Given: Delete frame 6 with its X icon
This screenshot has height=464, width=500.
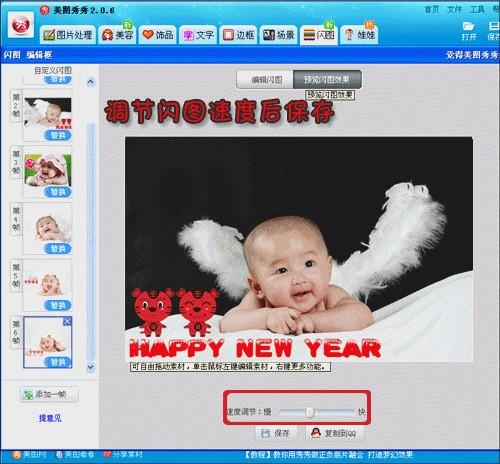Looking at the screenshot, I should [x=67, y=321].
